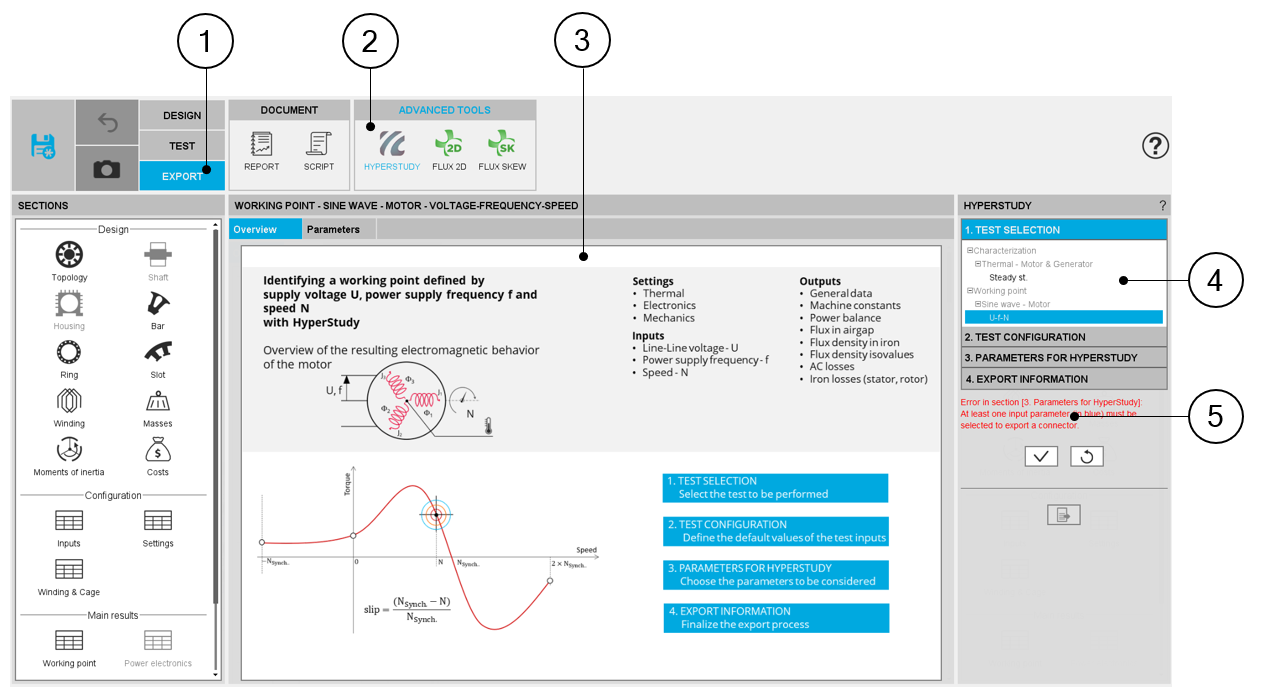1263x698 pixels.
Task: Open the Moments of inertia section
Action: pos(69,457)
